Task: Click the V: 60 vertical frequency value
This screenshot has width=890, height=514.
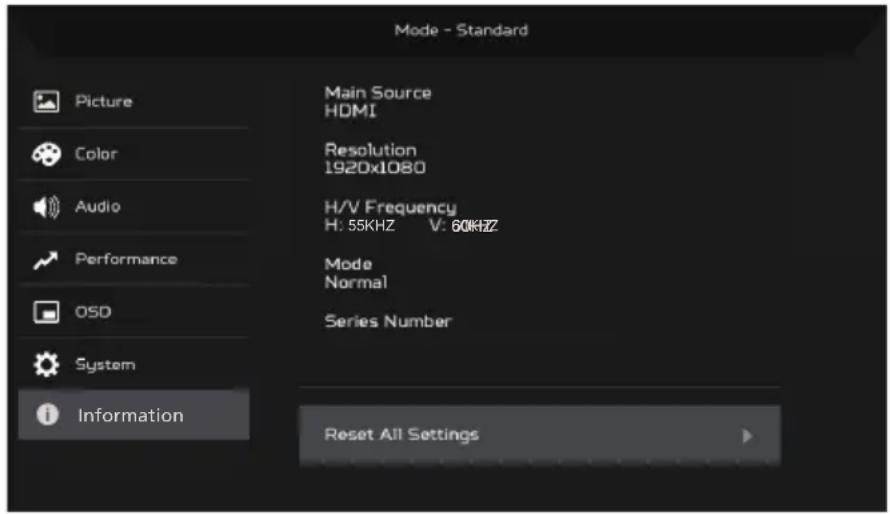Action: point(464,226)
